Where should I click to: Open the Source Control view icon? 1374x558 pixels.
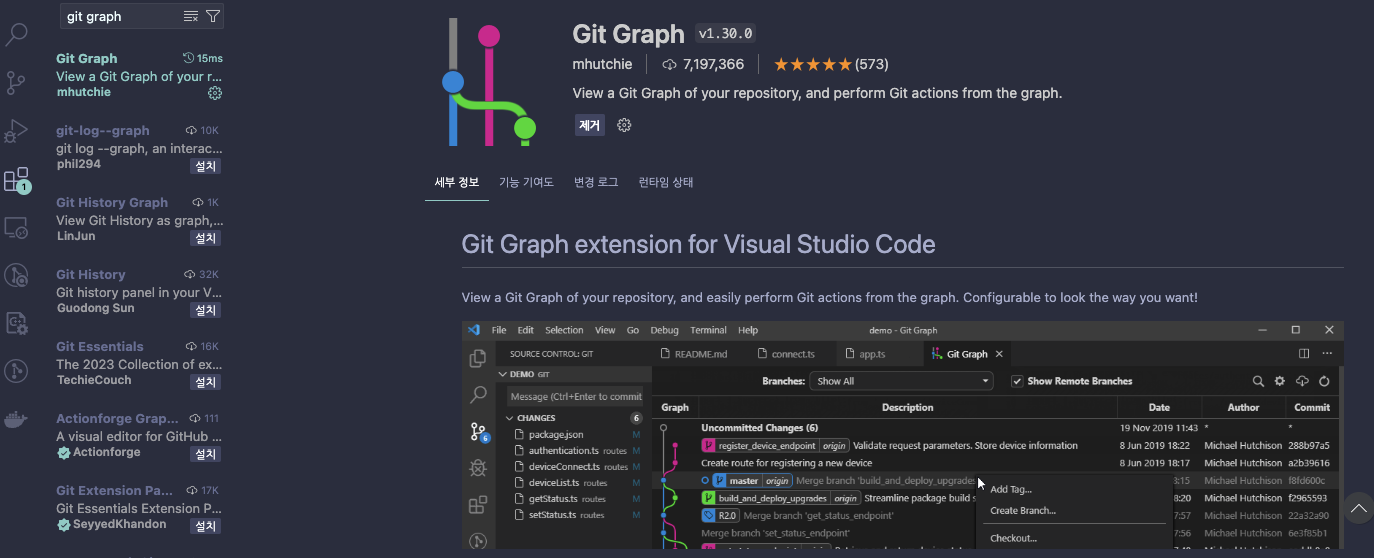[17, 82]
